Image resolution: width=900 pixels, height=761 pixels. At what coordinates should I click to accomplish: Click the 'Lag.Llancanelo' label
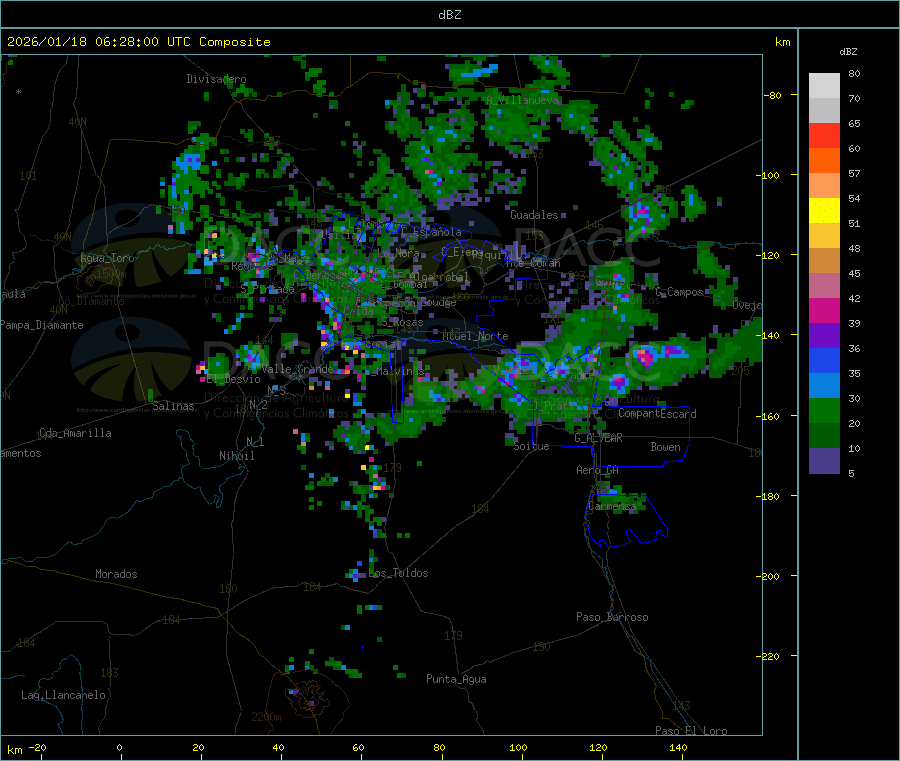[63, 696]
